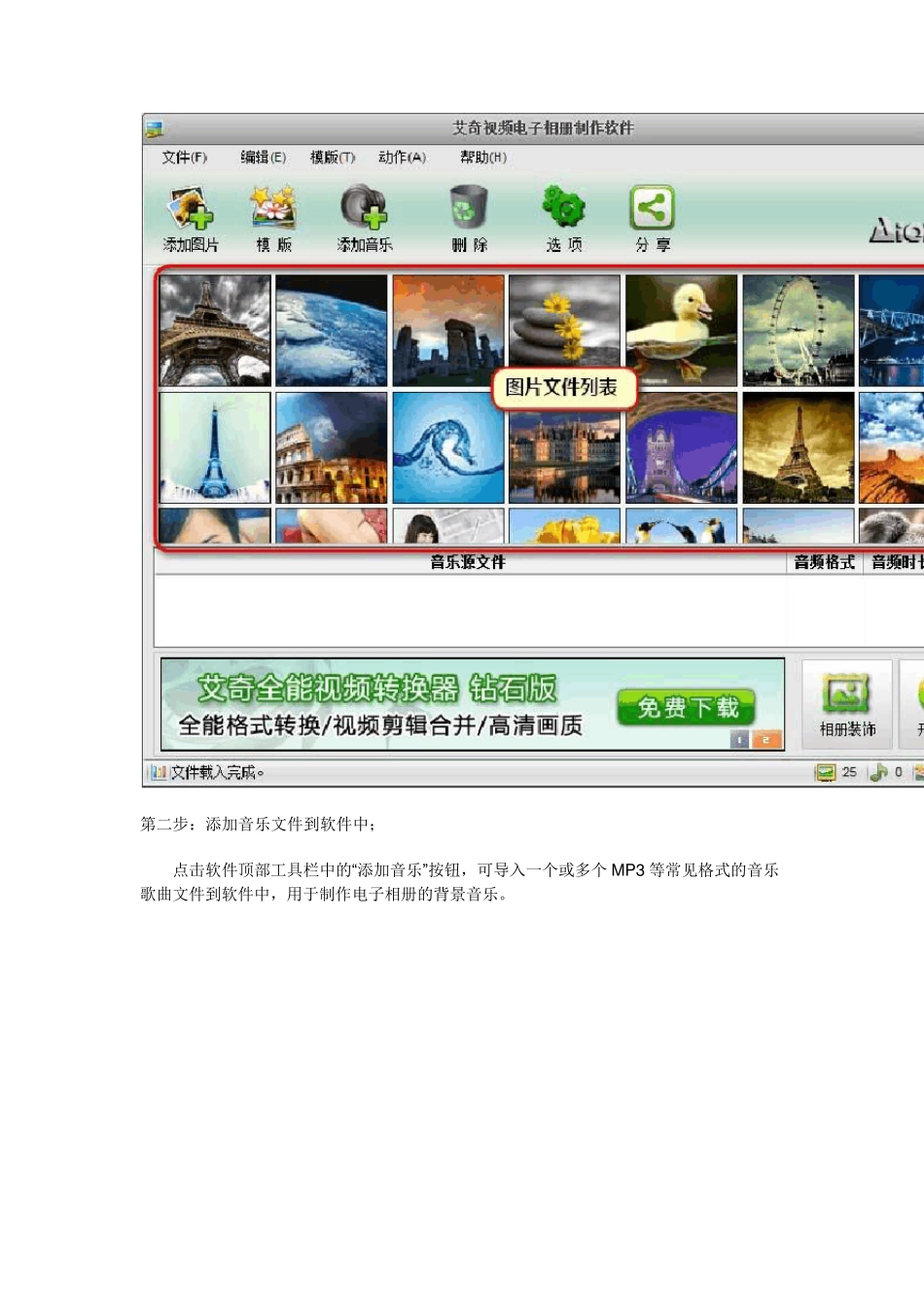Select the blue water wave thumbnail
The width and height of the screenshot is (924, 1307).
[448, 448]
